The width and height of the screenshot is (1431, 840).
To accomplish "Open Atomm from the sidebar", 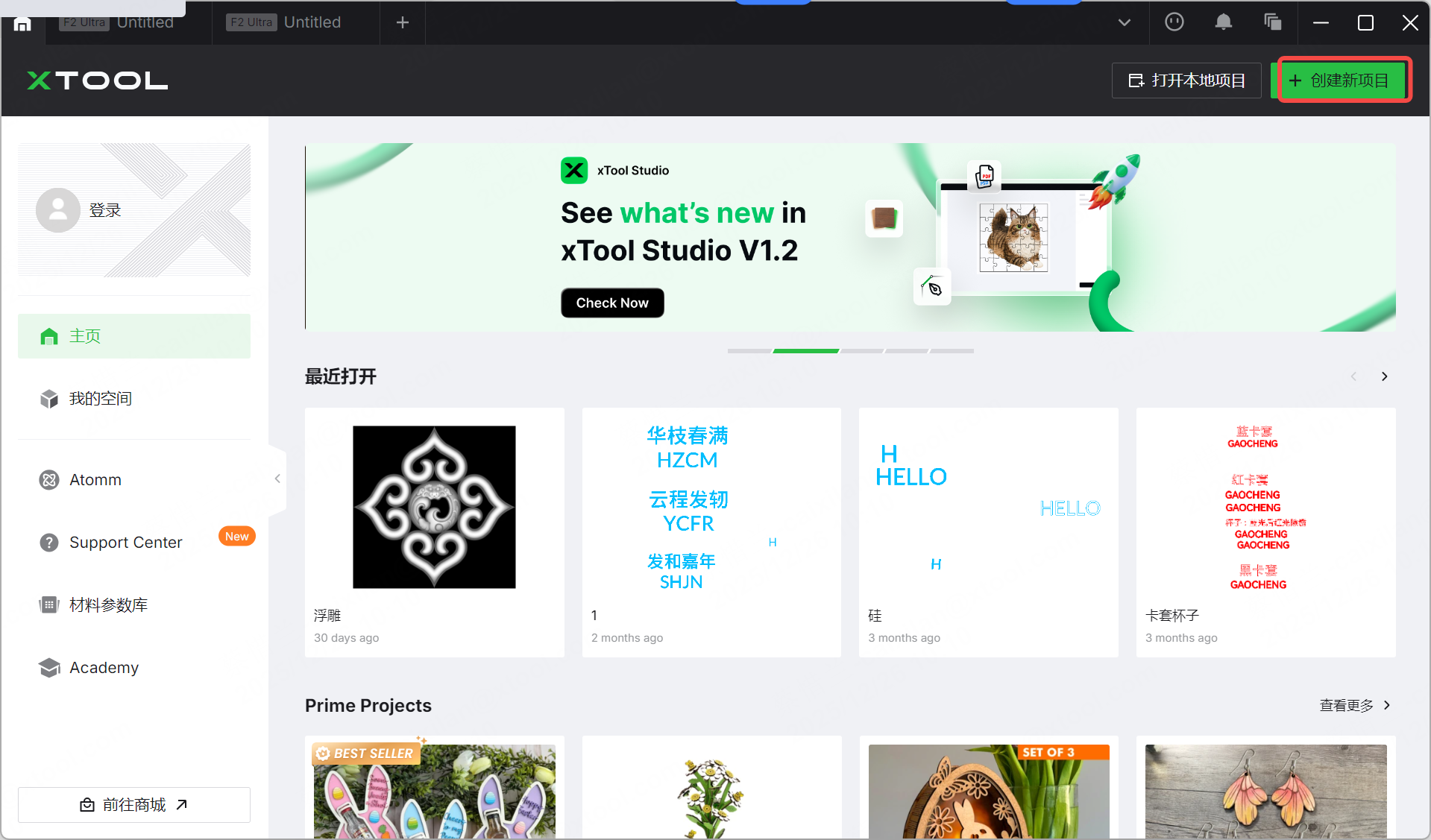I will tap(95, 480).
